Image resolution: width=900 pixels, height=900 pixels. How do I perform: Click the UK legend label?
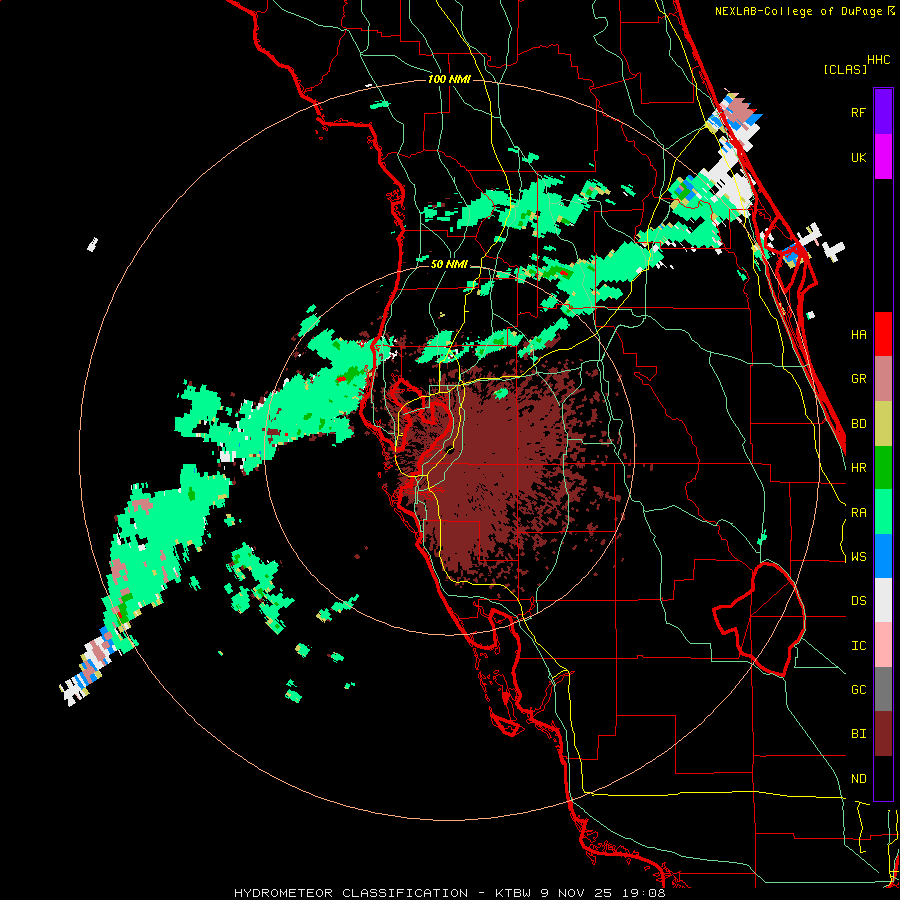[858, 157]
